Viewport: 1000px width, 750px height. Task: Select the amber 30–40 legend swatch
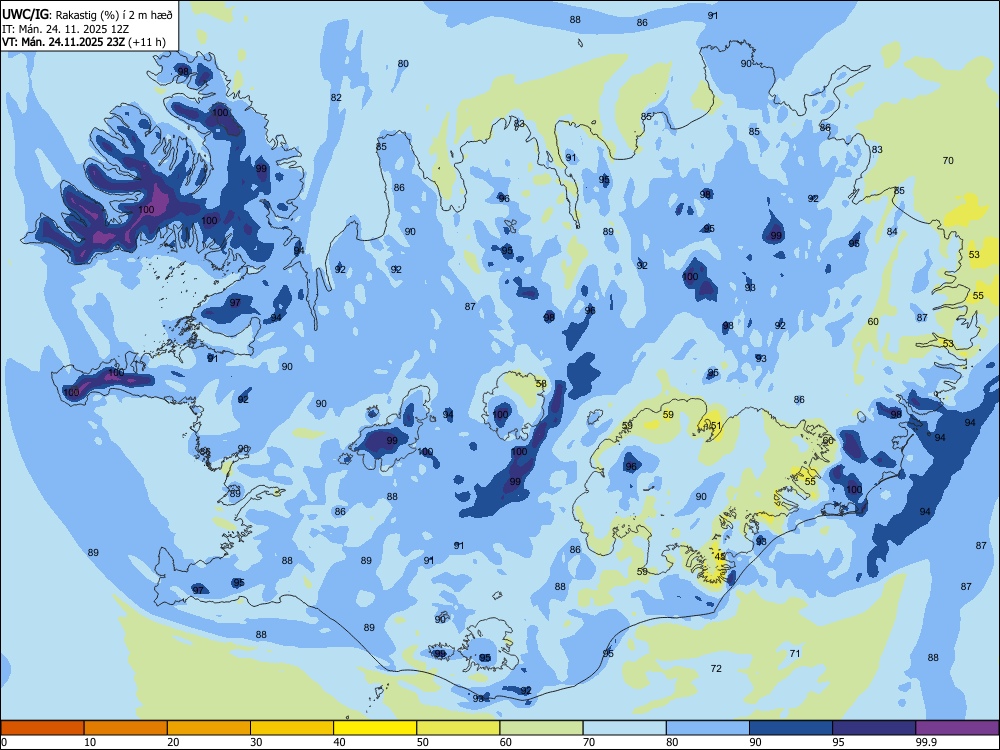(292, 728)
